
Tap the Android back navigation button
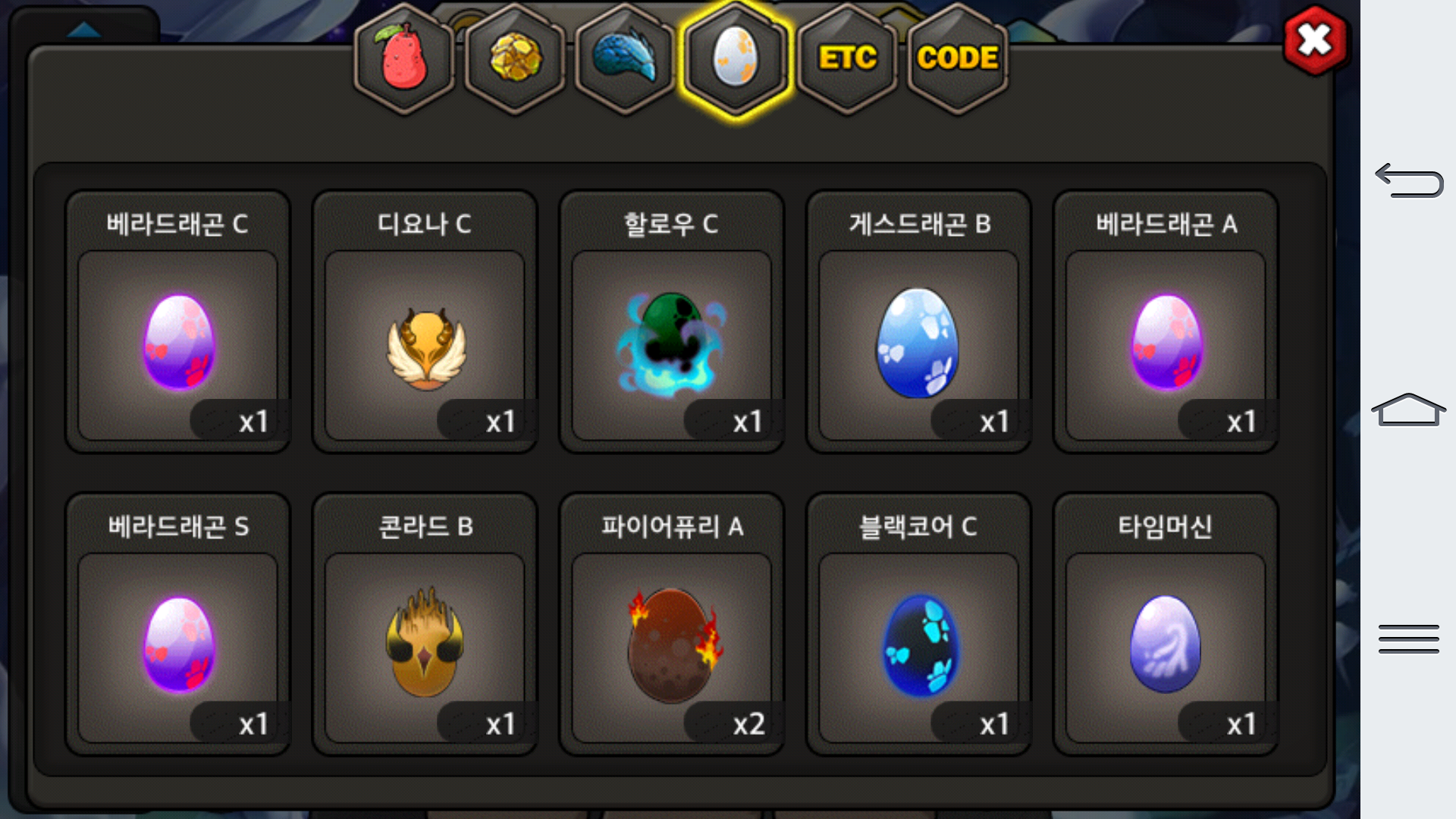(x=1408, y=180)
